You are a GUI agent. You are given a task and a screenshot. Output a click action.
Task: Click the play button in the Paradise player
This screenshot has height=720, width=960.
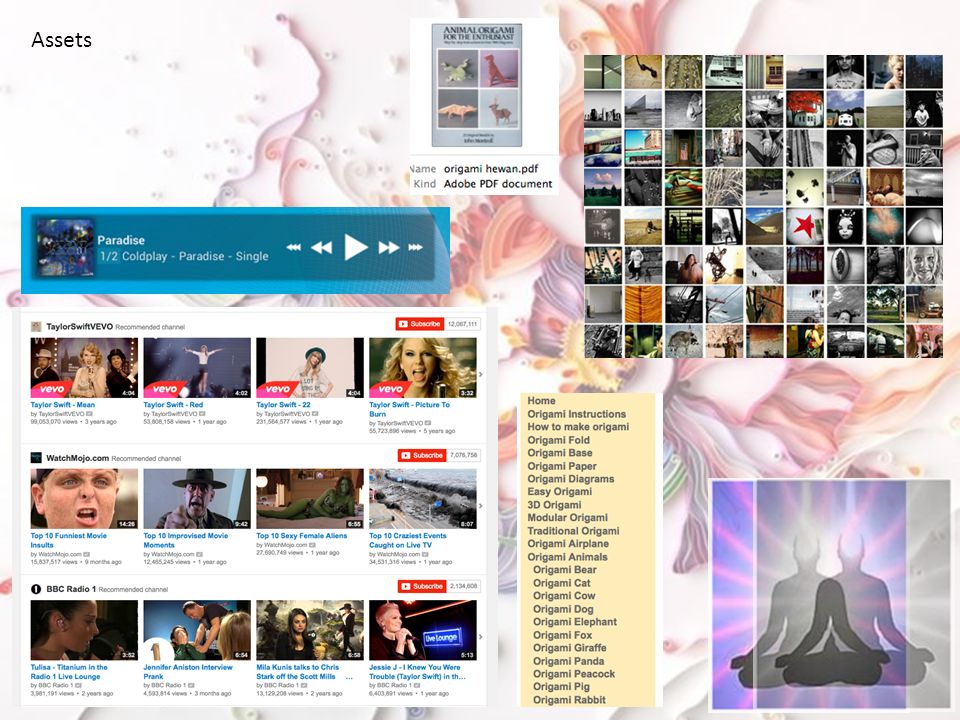(x=356, y=247)
